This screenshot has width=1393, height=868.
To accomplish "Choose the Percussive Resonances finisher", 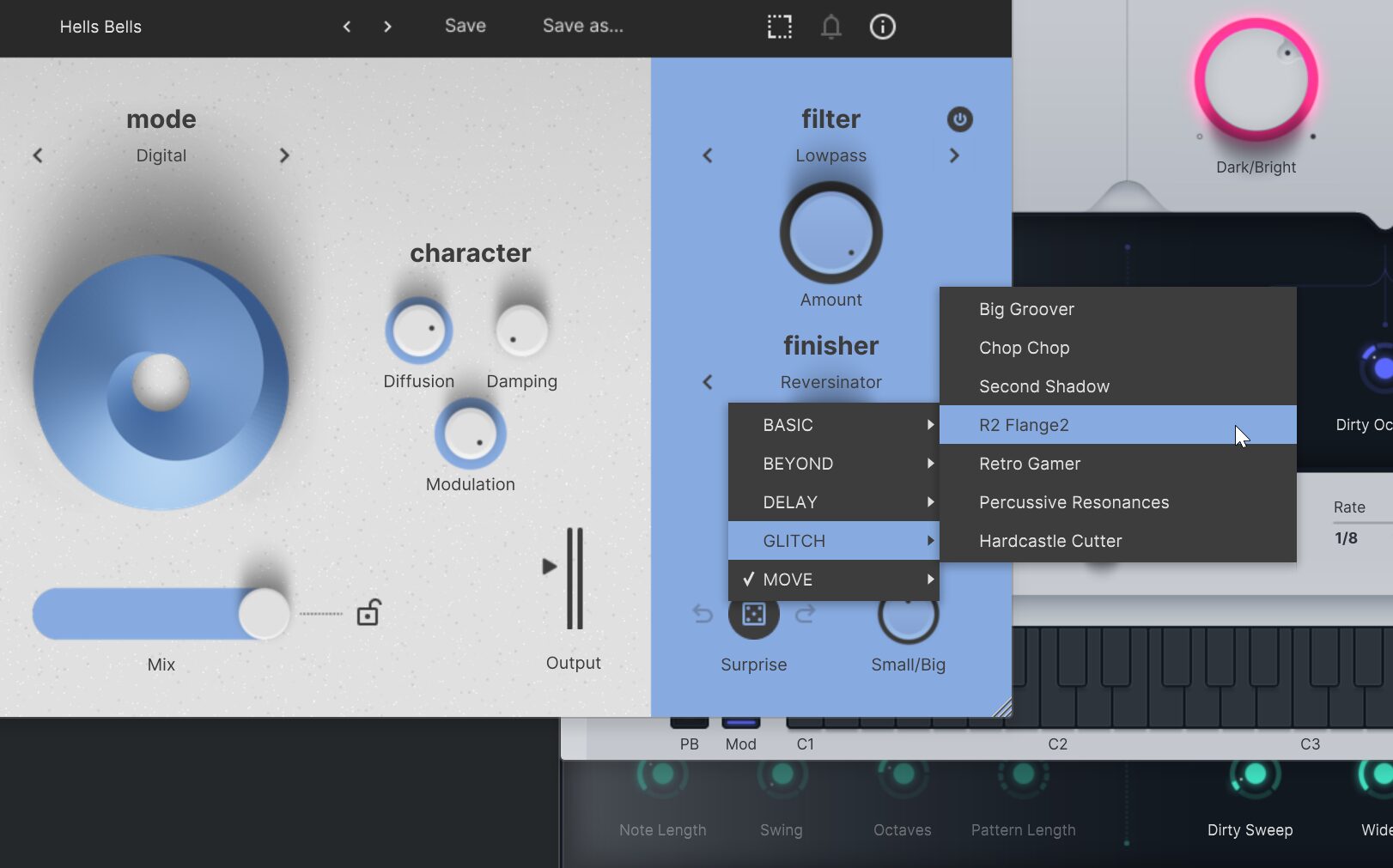I will point(1118,502).
